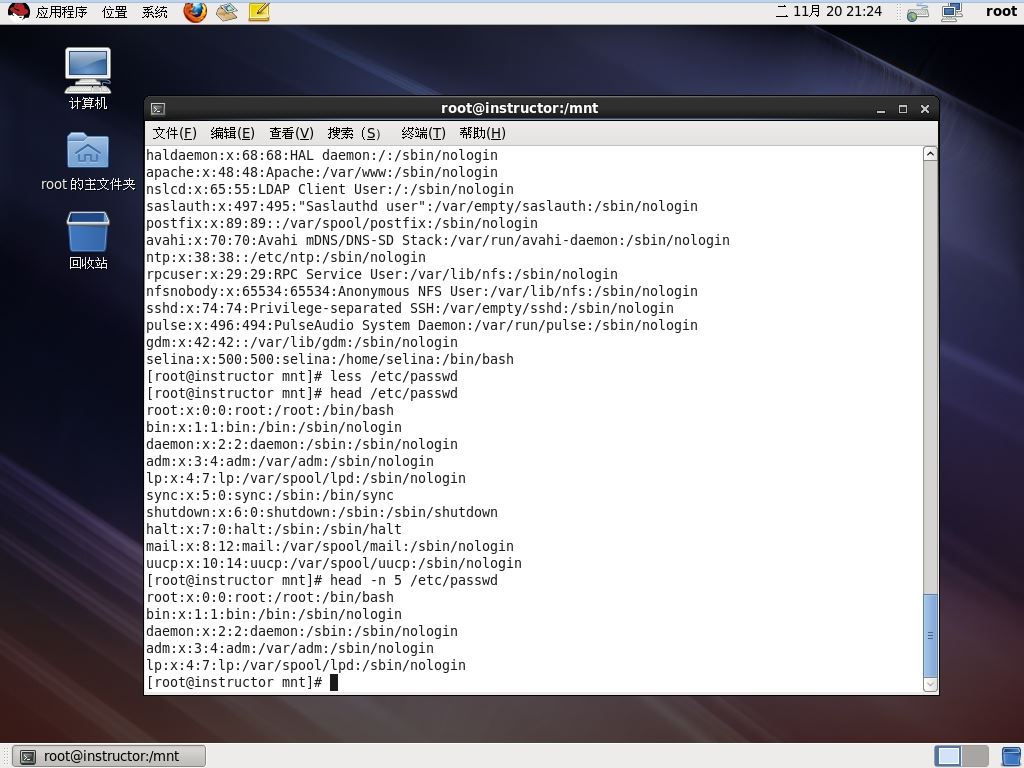Screen dimensions: 1024x768
Task: Click the 'head -n 5 /etc/passwd' command line
Action: tap(322, 580)
